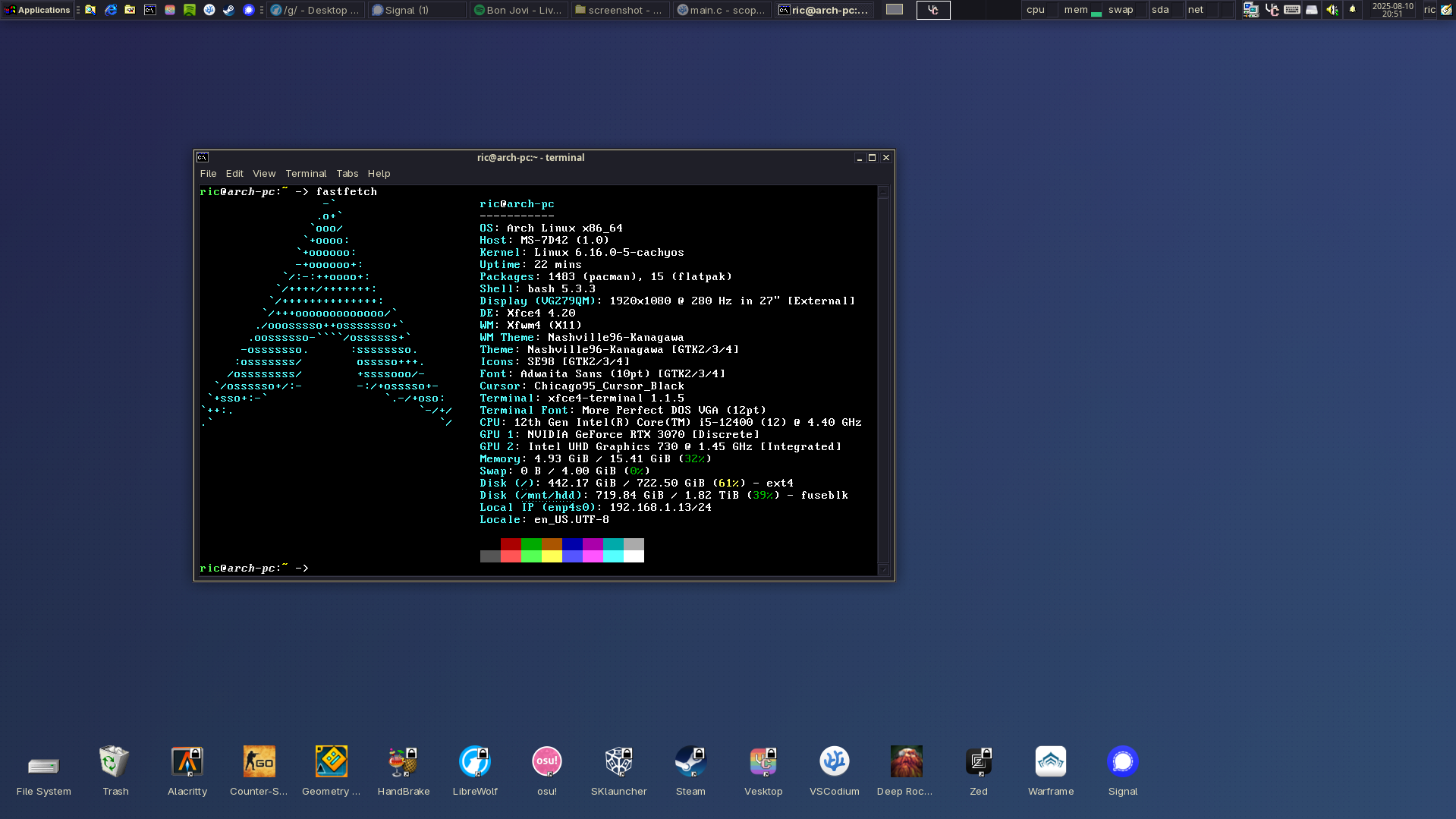
Task: Launch the file search magnifier icon in the panel
Action: (90, 10)
